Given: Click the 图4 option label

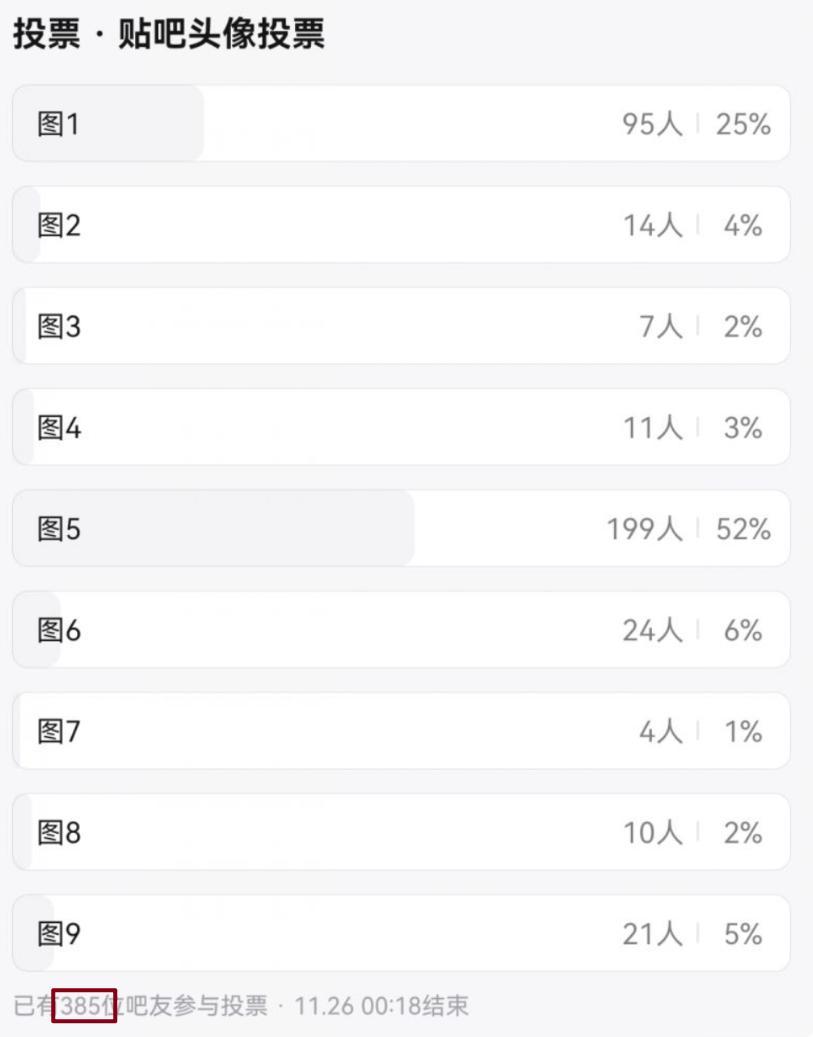Looking at the screenshot, I should [x=59, y=428].
